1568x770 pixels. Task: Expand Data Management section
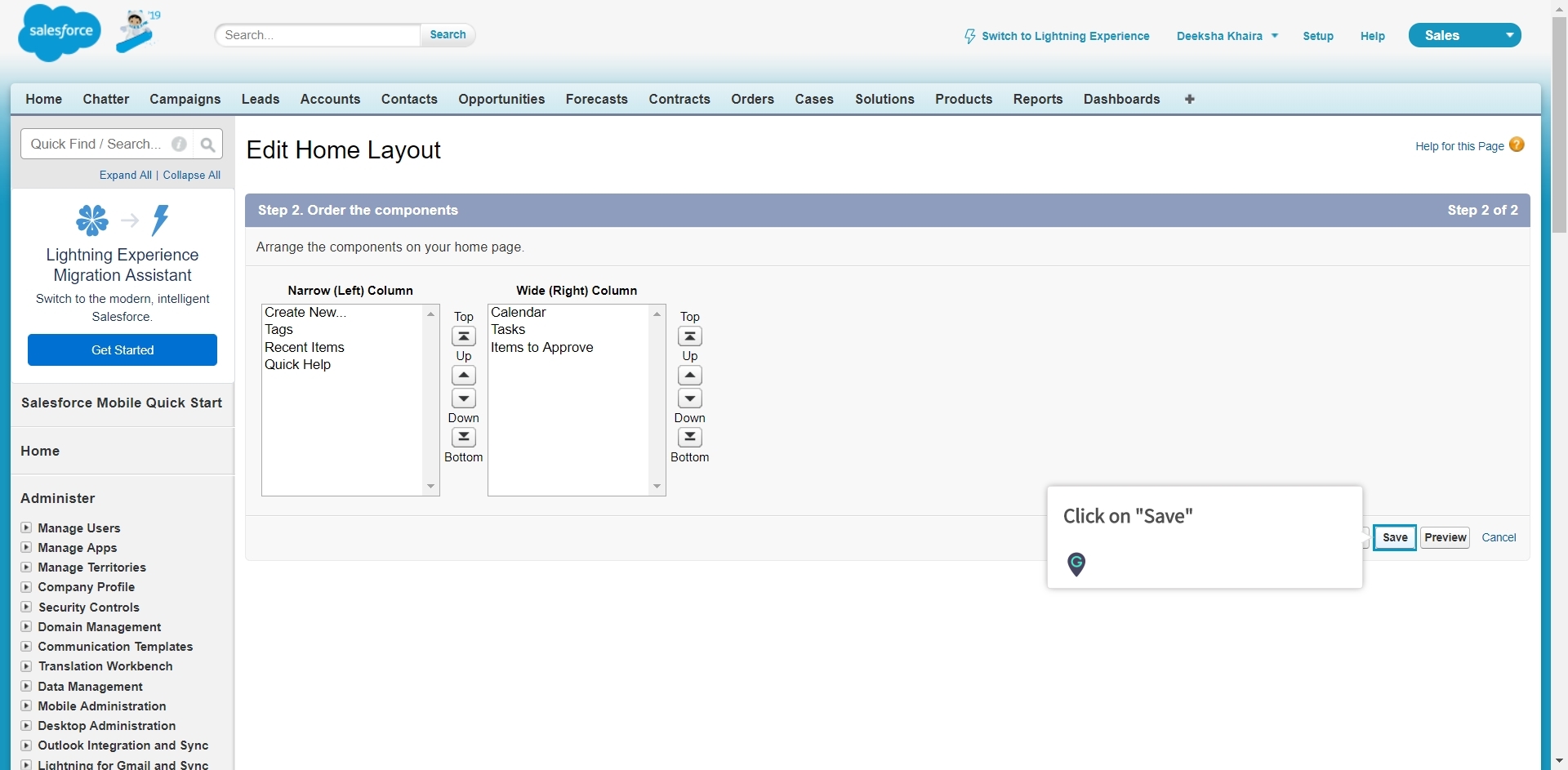pyautogui.click(x=26, y=686)
